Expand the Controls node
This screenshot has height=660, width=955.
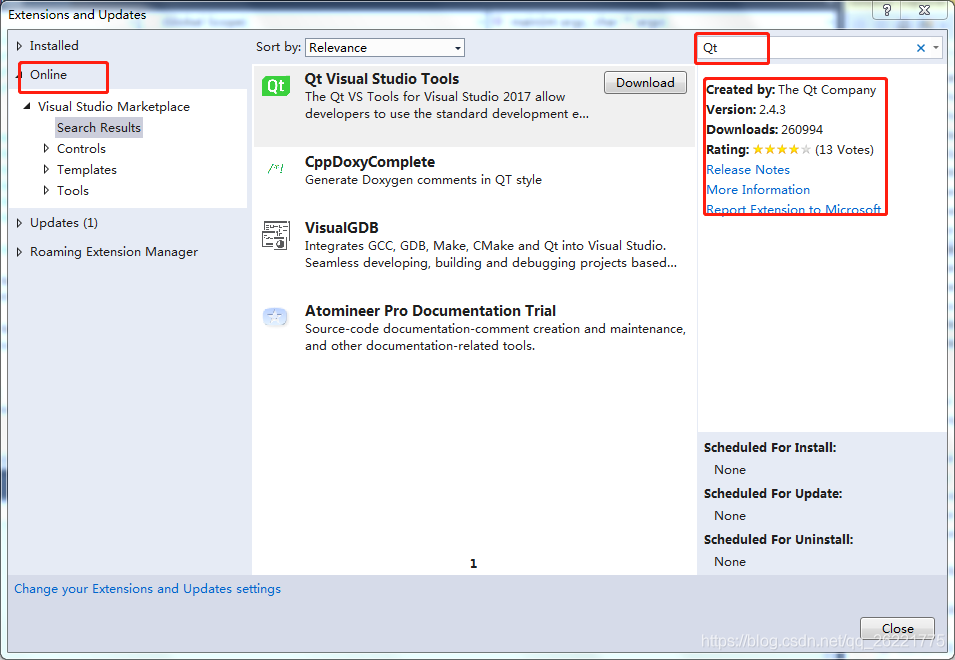pyautogui.click(x=46, y=149)
